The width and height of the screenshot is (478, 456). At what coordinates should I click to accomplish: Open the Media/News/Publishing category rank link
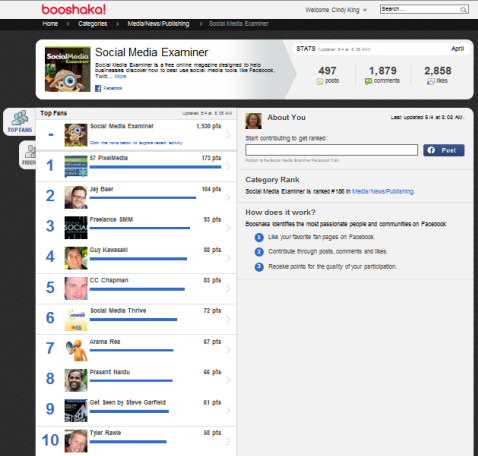point(383,191)
